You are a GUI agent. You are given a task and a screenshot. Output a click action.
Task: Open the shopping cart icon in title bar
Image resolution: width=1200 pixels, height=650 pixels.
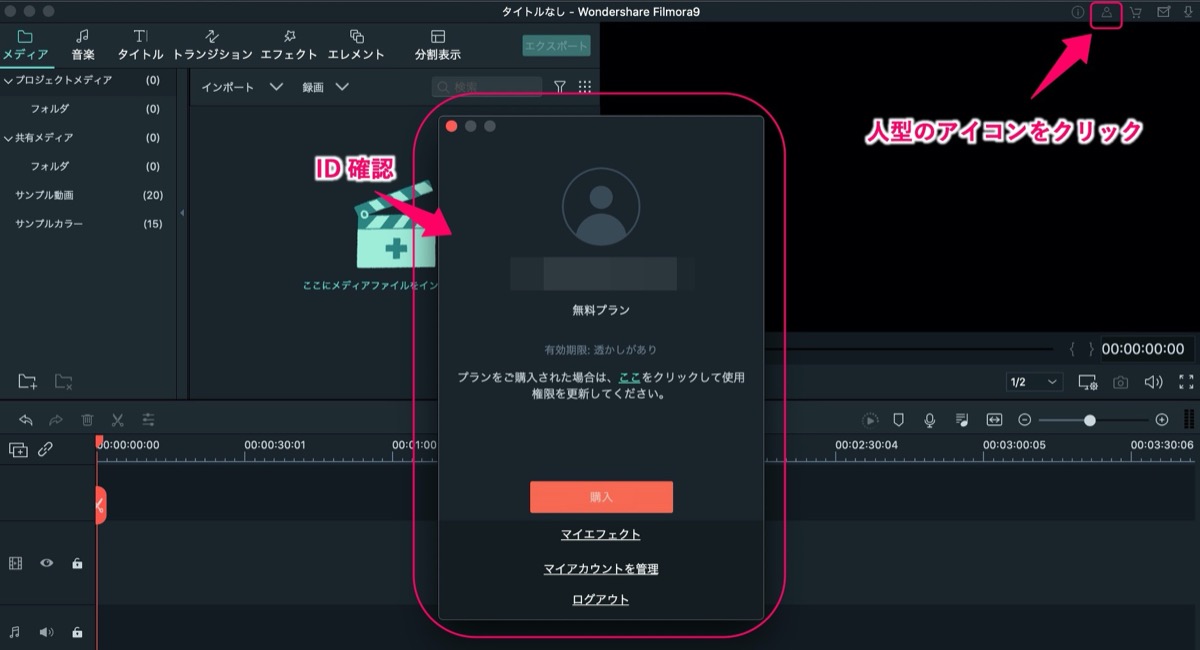[x=1135, y=13]
